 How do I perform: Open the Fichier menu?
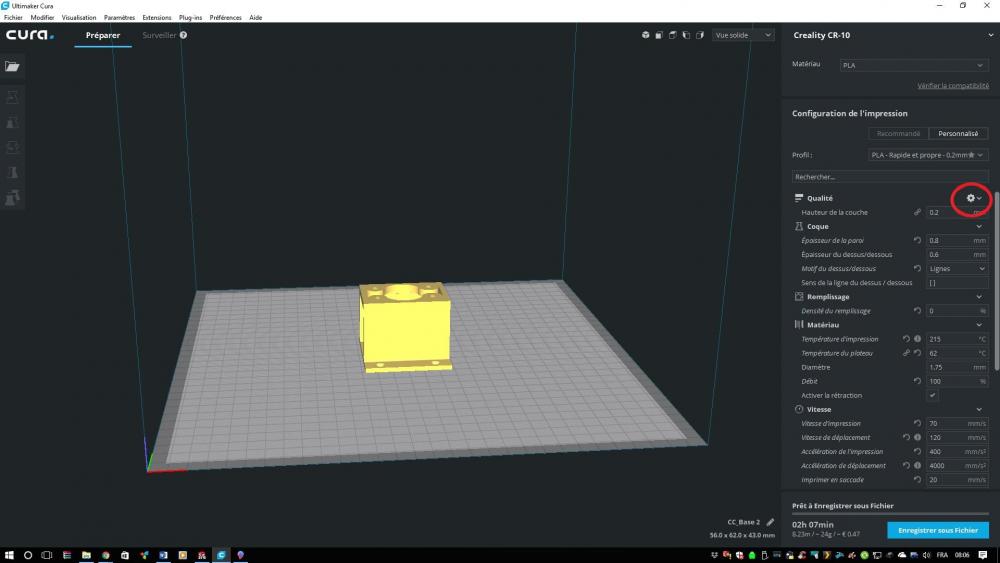coord(13,17)
